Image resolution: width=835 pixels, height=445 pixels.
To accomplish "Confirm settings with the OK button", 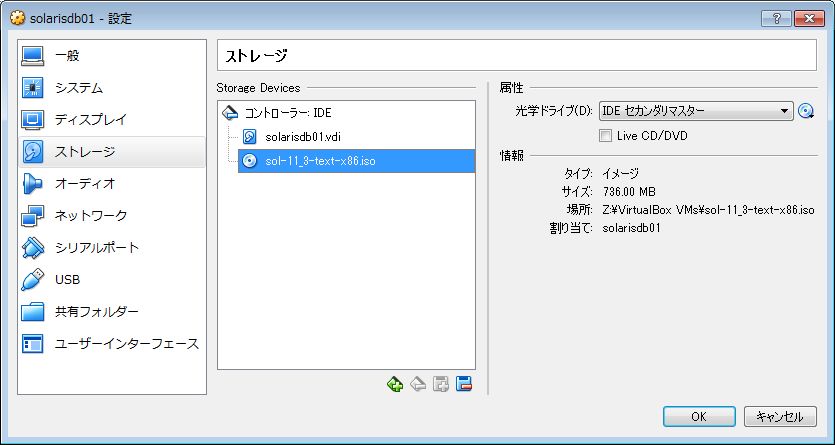I will click(x=699, y=417).
